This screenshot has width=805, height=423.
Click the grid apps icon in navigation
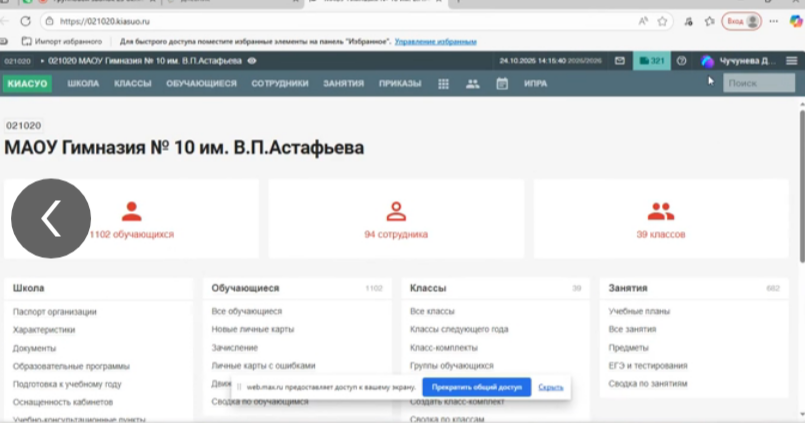443,83
